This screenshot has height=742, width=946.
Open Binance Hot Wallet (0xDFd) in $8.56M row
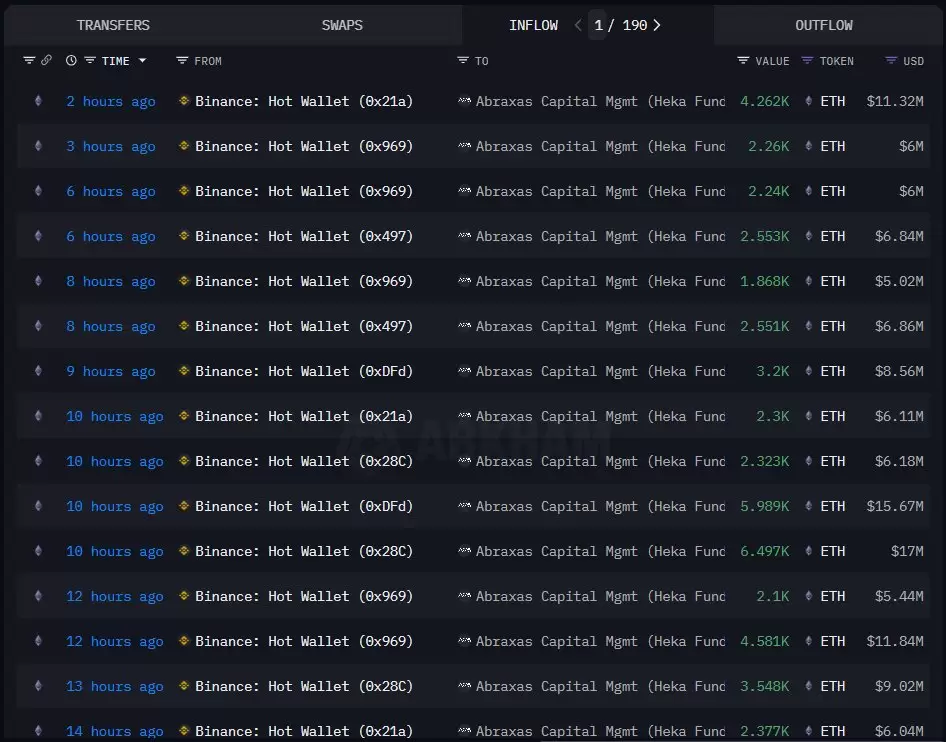click(304, 372)
